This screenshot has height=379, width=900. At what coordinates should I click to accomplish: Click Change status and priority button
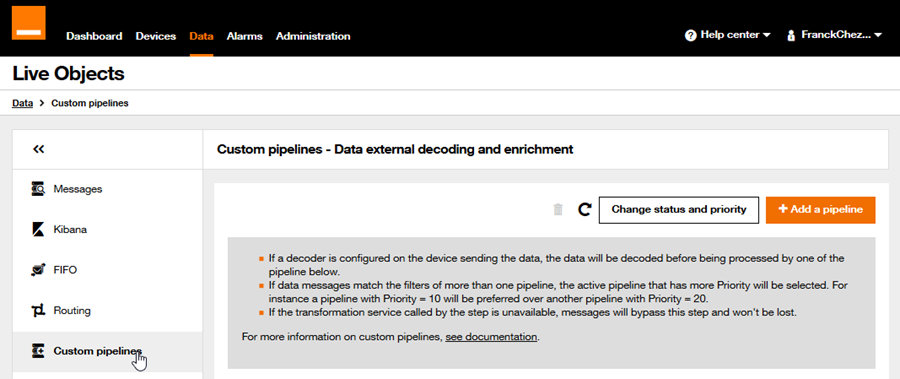[679, 210]
